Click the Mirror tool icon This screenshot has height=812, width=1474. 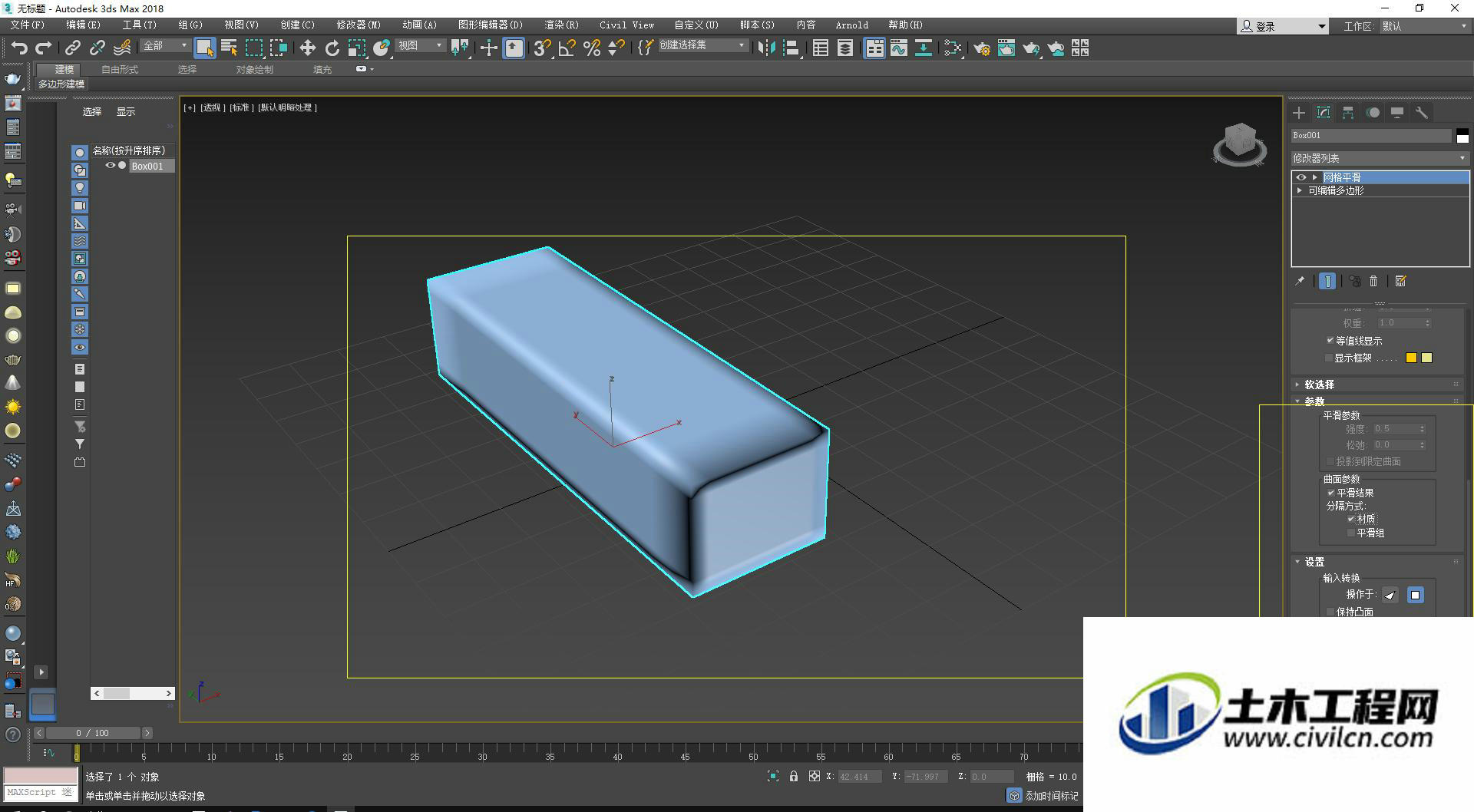click(x=765, y=48)
